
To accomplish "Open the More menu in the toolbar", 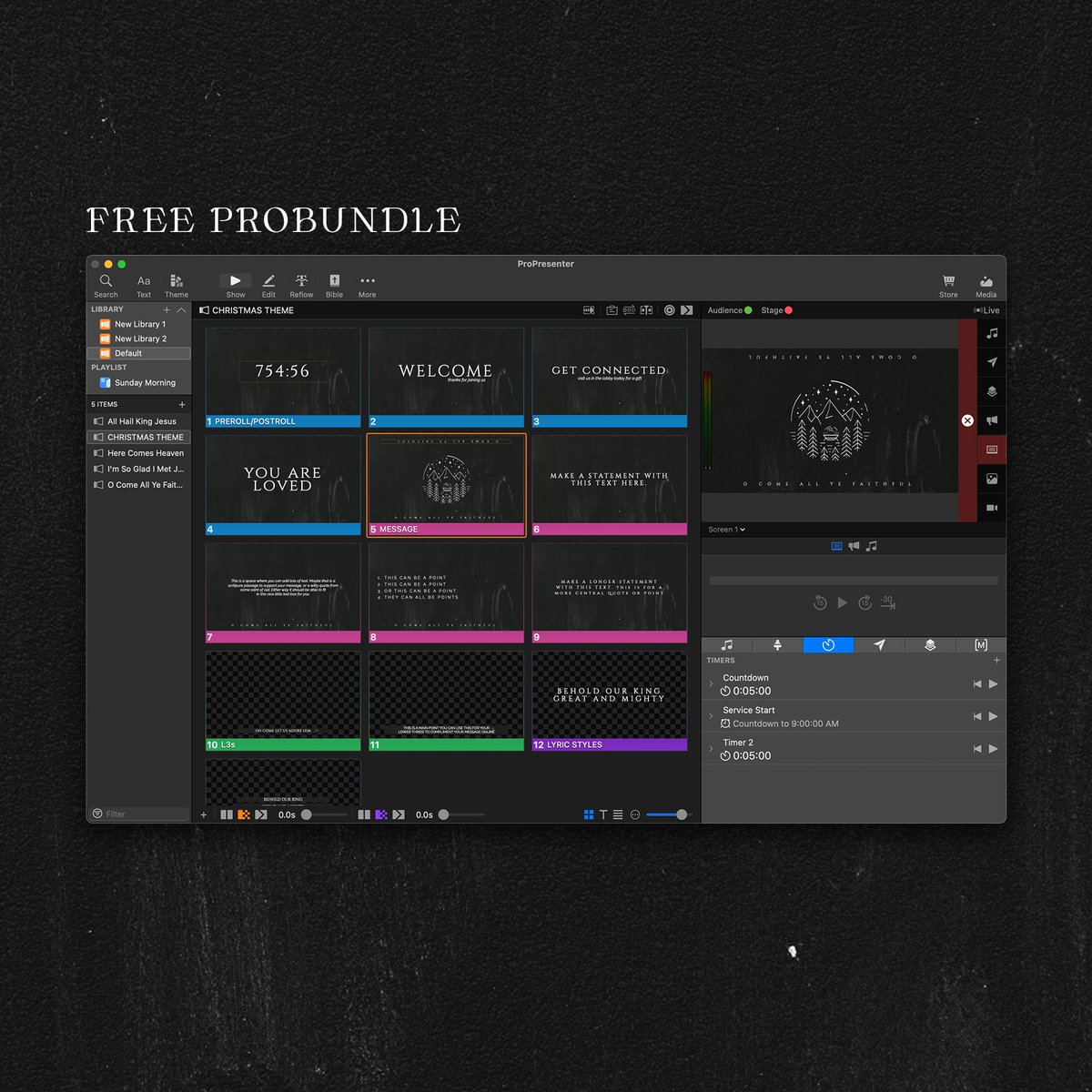I will click(367, 285).
